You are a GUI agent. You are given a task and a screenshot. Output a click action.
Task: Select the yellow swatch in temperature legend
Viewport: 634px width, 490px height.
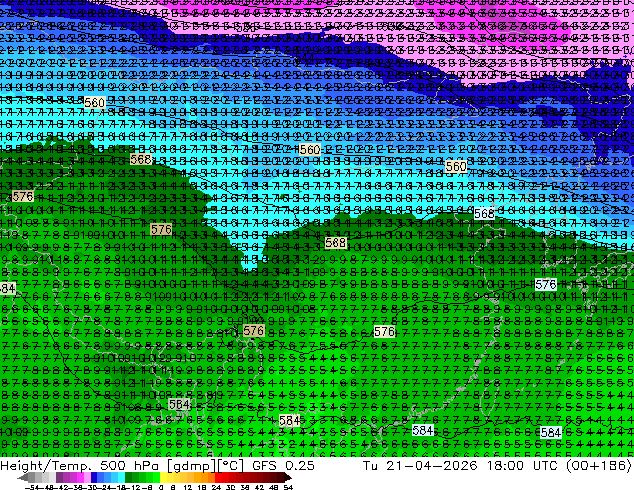(163, 478)
